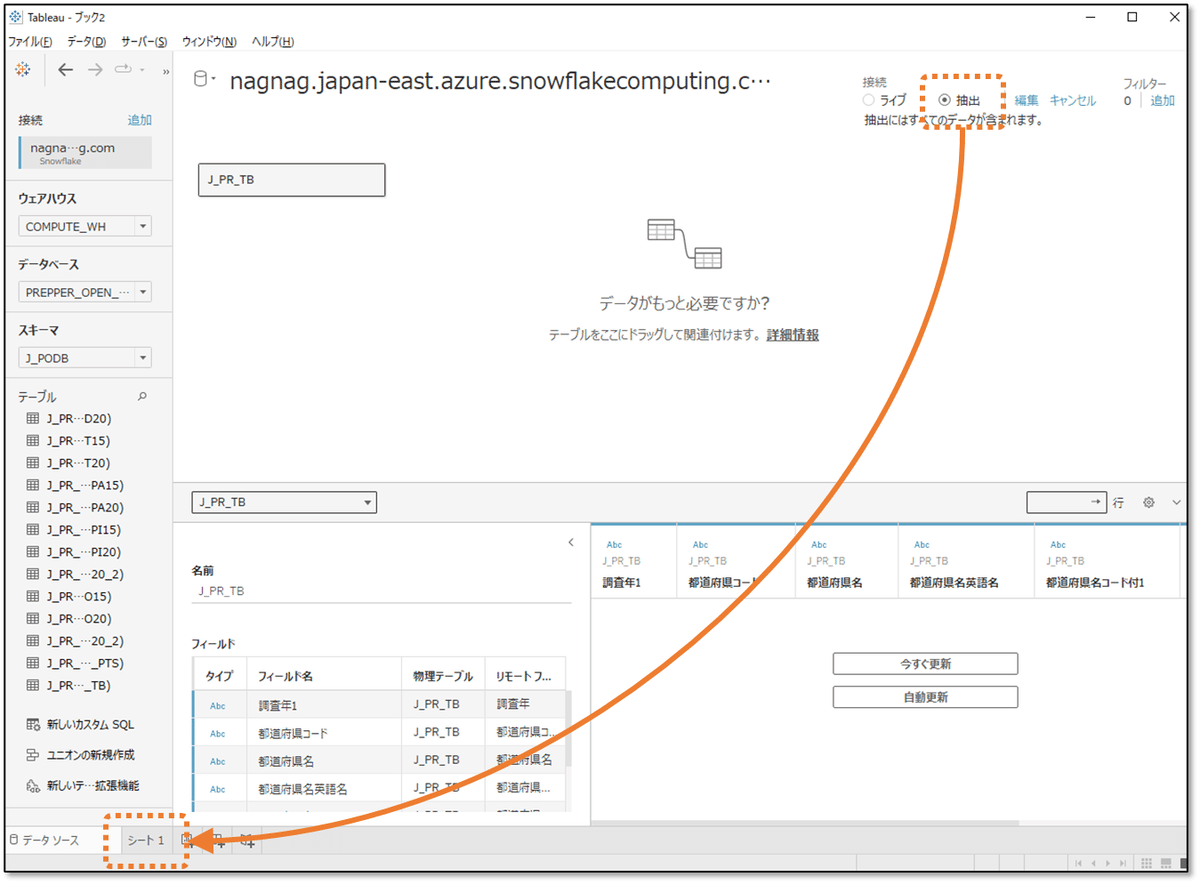Search tables with the magnifier icon
The image size is (1200, 884).
pyautogui.click(x=142, y=397)
